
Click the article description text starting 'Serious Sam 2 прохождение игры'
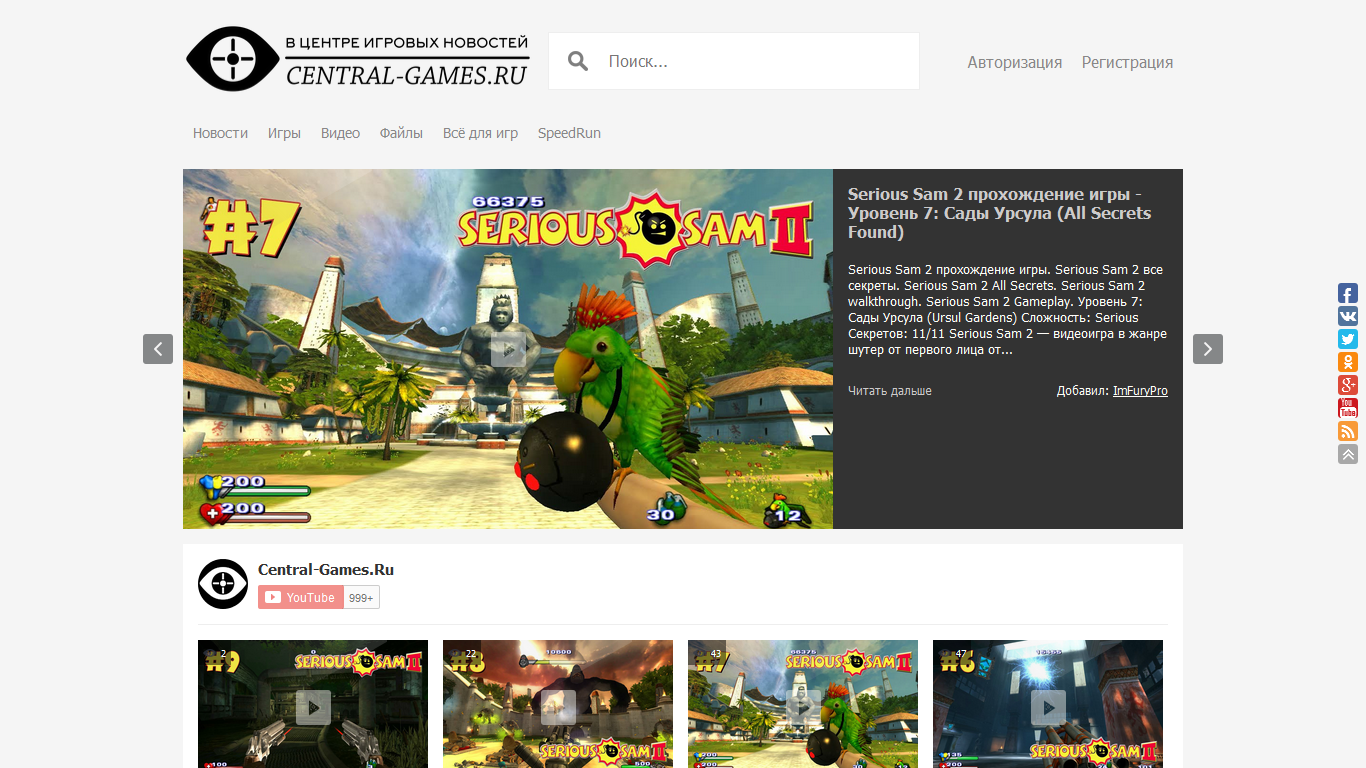point(1007,310)
